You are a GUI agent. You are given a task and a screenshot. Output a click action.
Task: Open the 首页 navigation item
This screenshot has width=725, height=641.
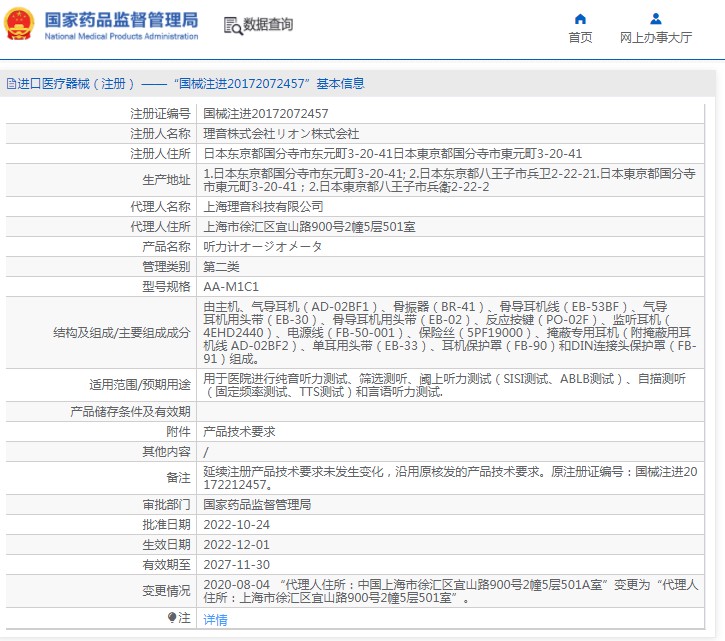580,38
